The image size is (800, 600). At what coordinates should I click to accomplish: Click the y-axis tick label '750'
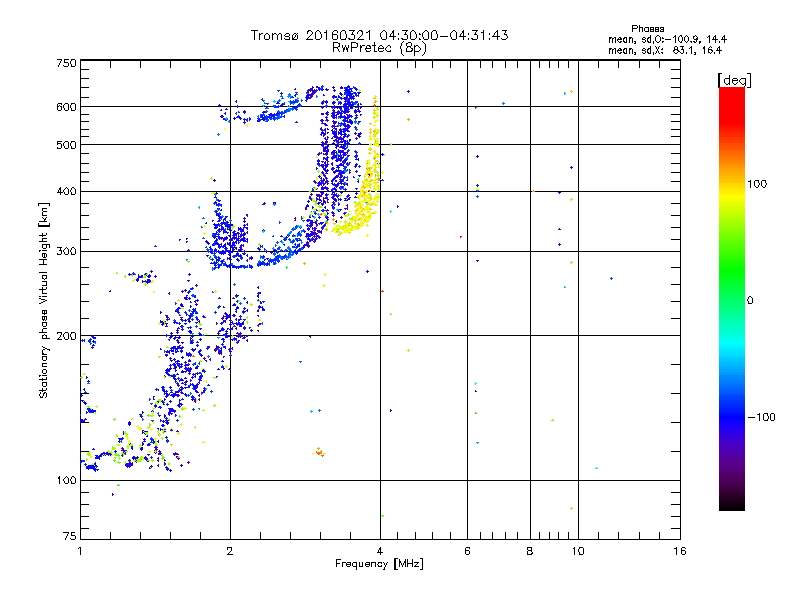point(66,63)
